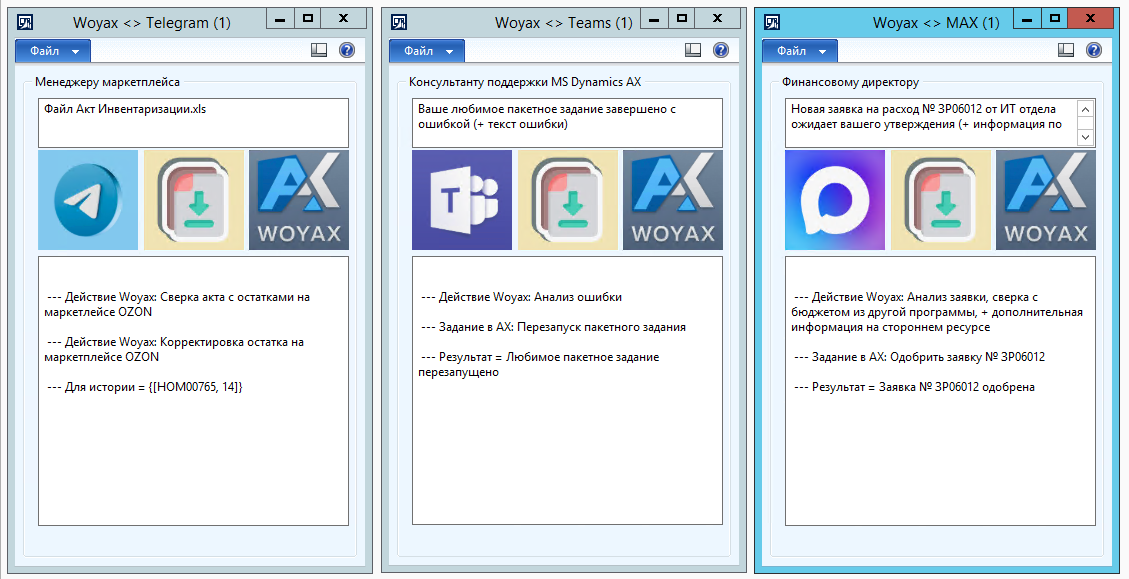
Task: Click message field 'Файл Акт Инвентаризации.xls'
Action: [193, 123]
